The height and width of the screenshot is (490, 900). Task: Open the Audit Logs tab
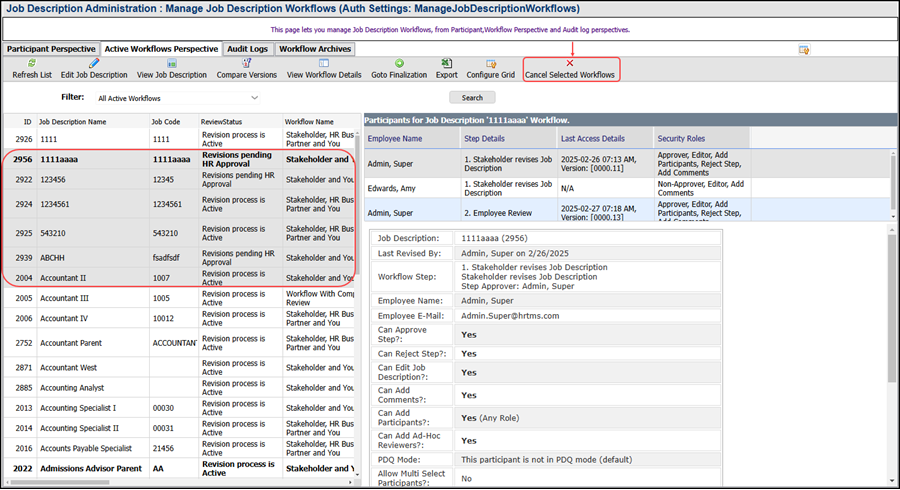(247, 49)
